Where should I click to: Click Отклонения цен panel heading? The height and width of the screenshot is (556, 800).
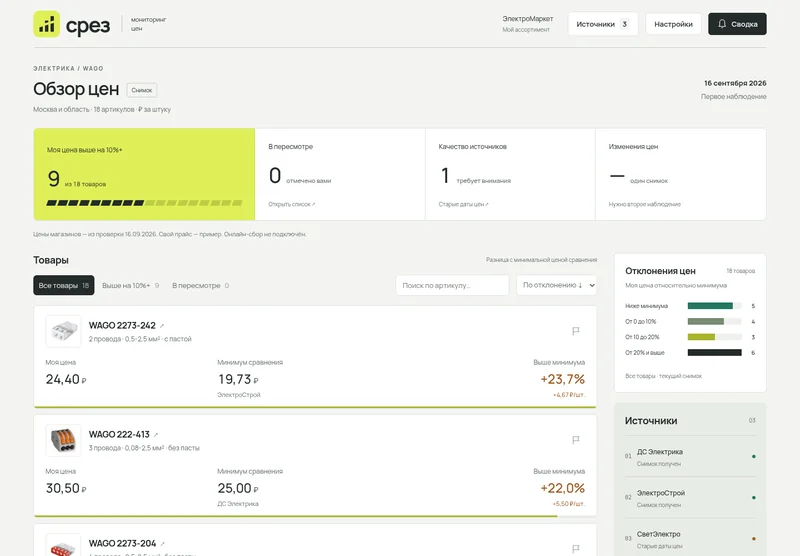(660, 271)
